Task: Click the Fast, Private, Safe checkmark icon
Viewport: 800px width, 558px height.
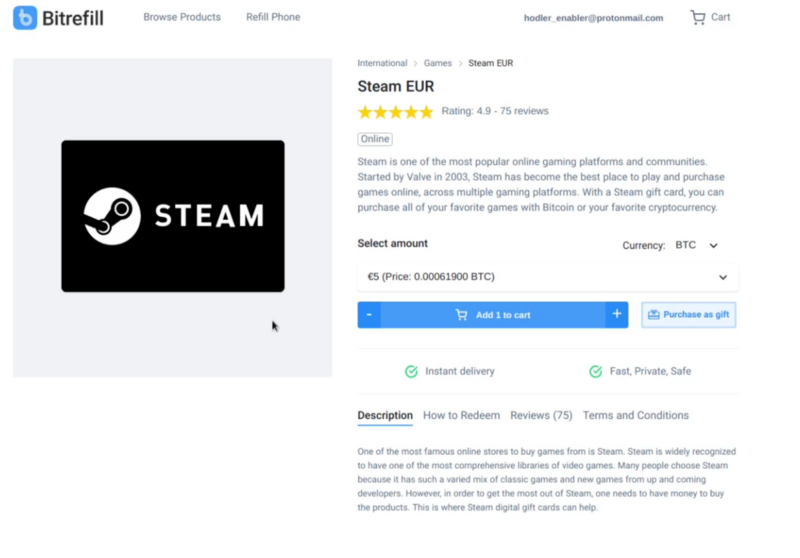Action: [595, 371]
